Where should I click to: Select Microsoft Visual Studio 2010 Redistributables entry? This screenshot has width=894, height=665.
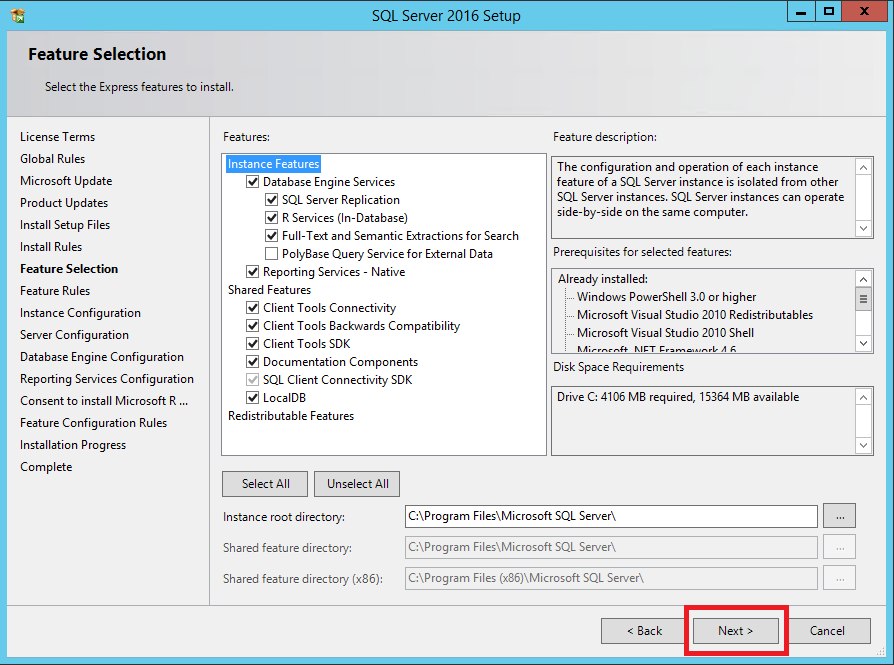click(695, 315)
